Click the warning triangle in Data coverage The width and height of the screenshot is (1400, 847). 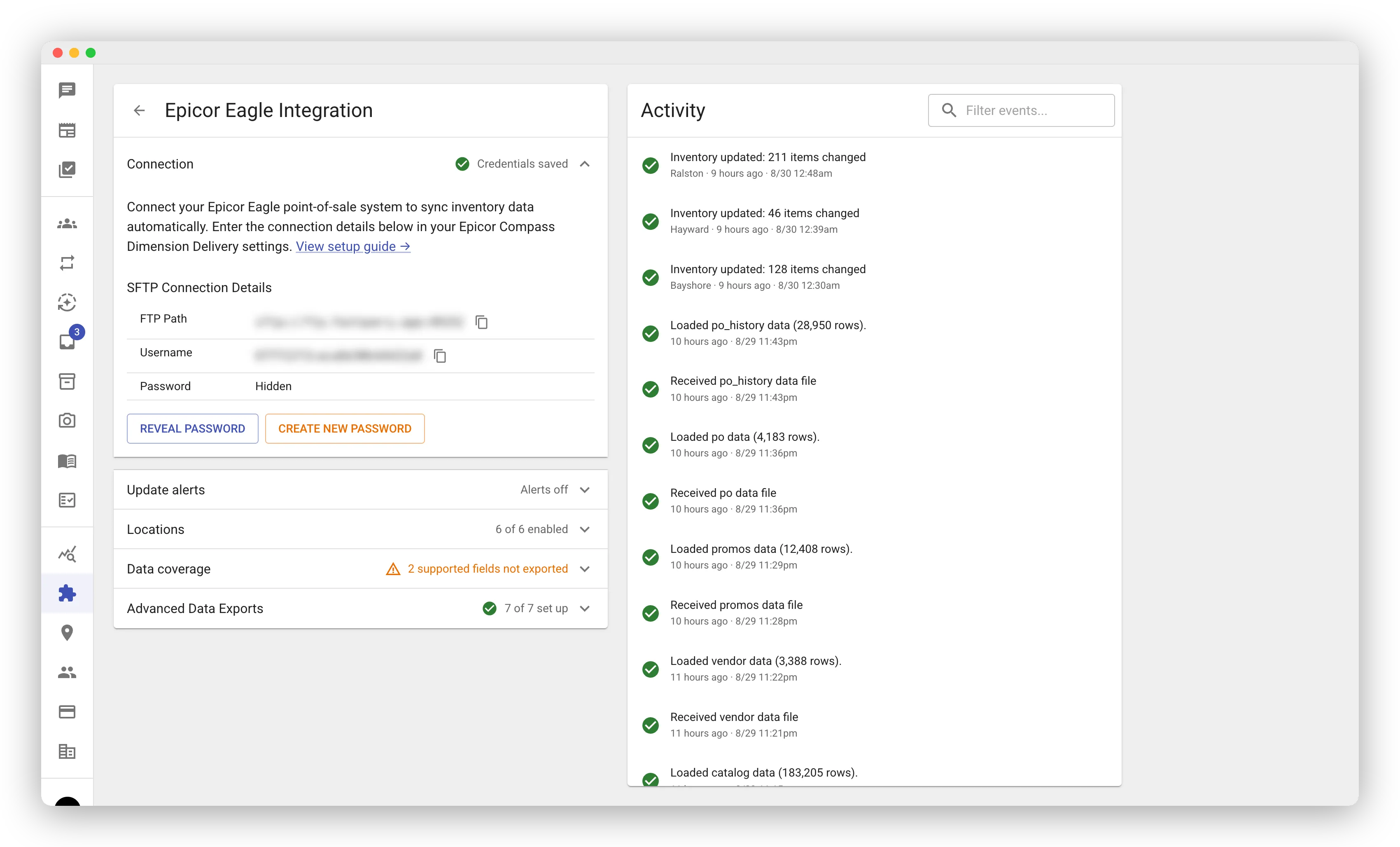[393, 569]
